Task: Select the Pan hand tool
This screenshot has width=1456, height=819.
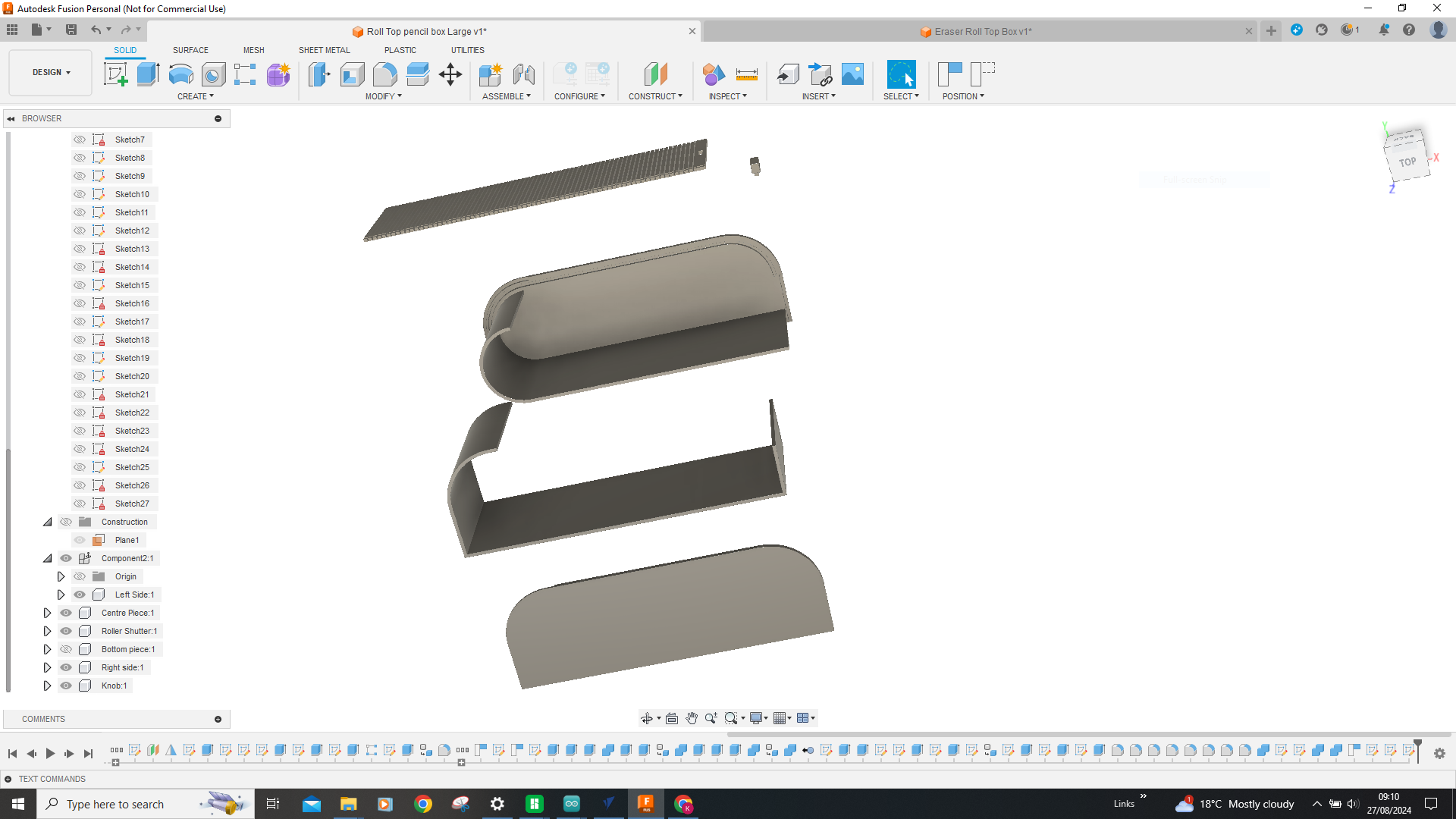Action: [692, 718]
